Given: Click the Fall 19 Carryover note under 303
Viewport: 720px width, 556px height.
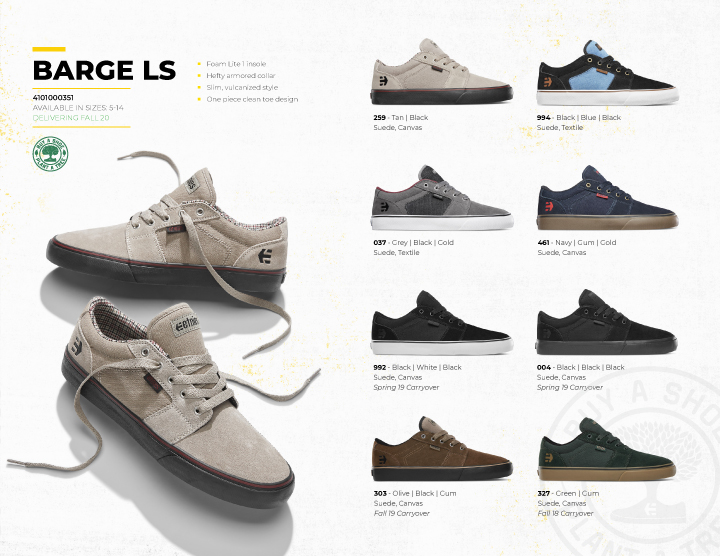Looking at the screenshot, I should (401, 513).
